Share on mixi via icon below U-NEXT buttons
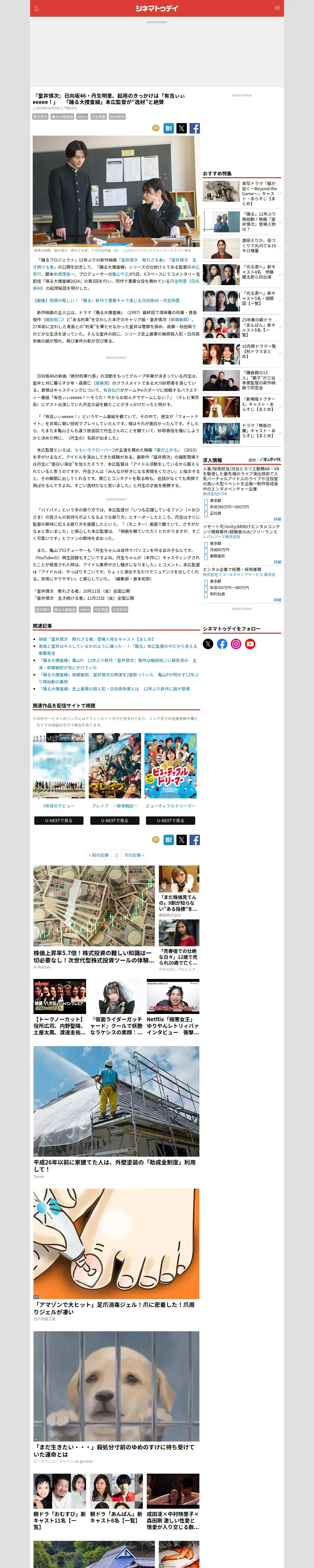Viewport: 314px width, 1568px height. pos(155,839)
